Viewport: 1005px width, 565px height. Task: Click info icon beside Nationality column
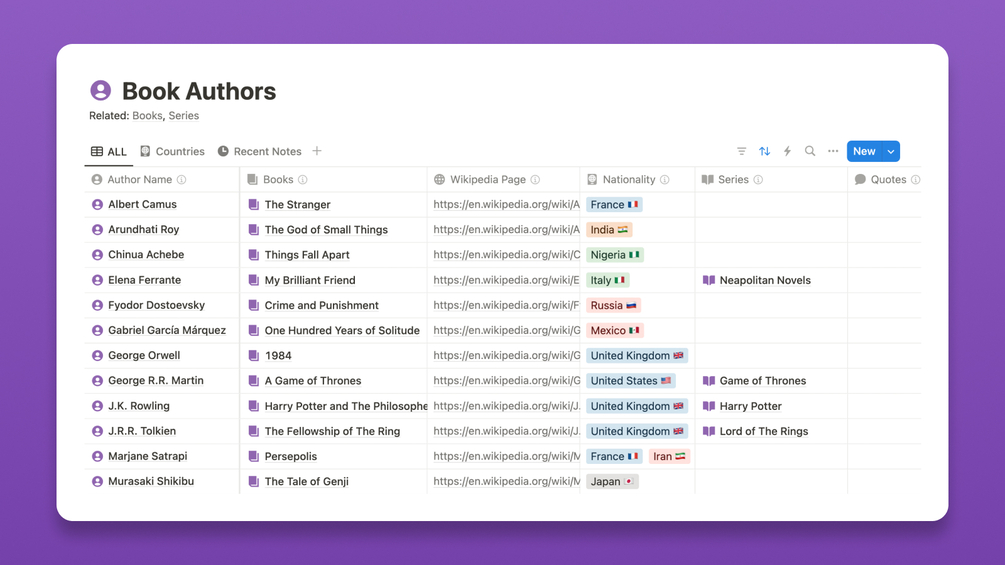665,179
